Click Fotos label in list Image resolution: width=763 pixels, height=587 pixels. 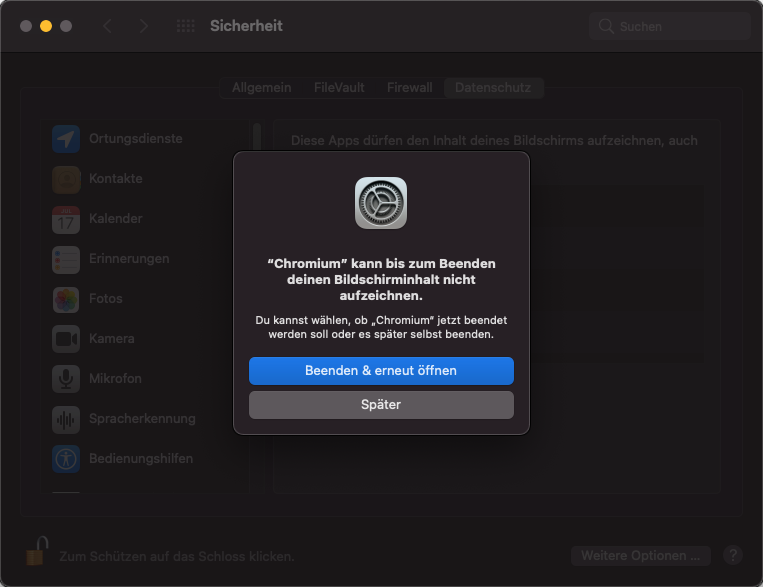click(x=106, y=298)
